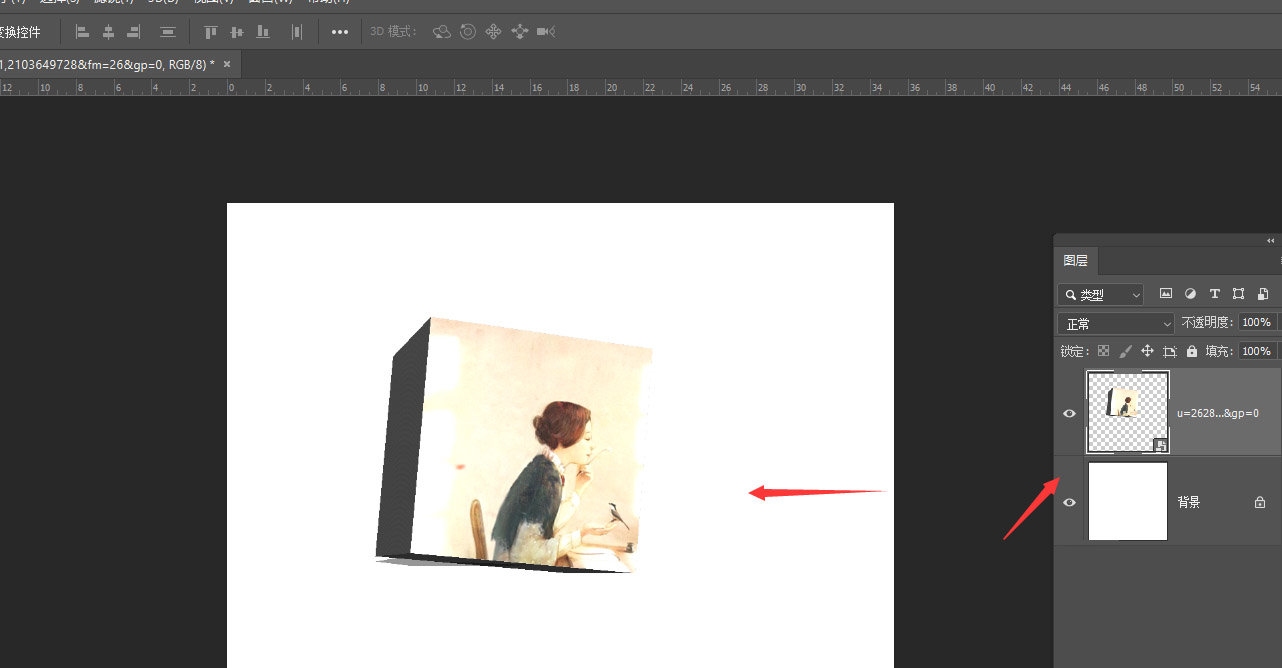Click the smart object filter icon

pyautogui.click(x=1263, y=294)
